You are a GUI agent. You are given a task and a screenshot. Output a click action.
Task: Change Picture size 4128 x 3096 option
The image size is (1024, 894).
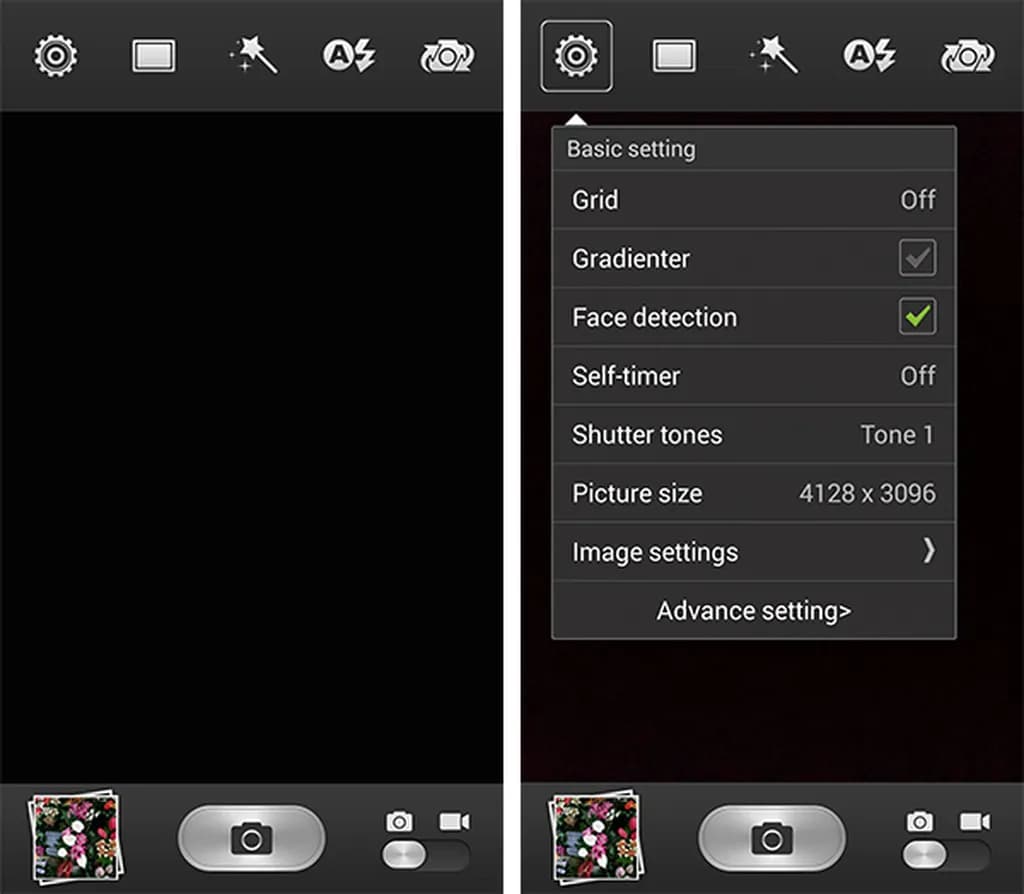(x=754, y=493)
